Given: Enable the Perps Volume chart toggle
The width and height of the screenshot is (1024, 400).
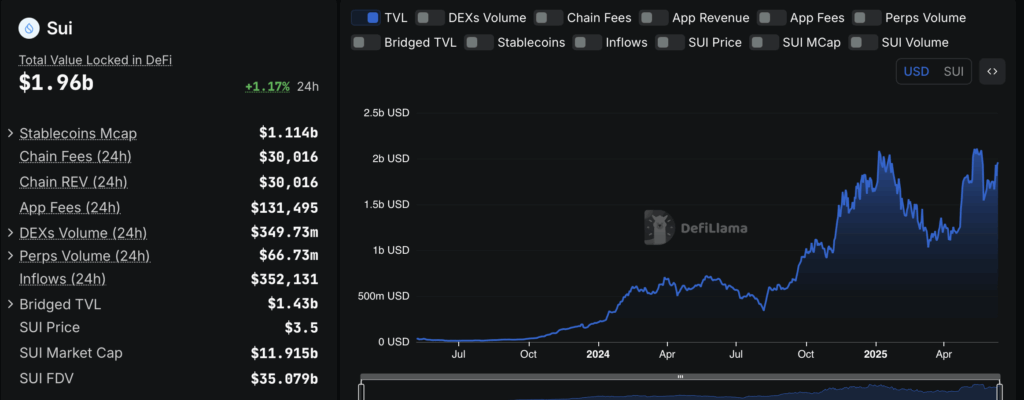Looking at the screenshot, I should coord(867,18).
